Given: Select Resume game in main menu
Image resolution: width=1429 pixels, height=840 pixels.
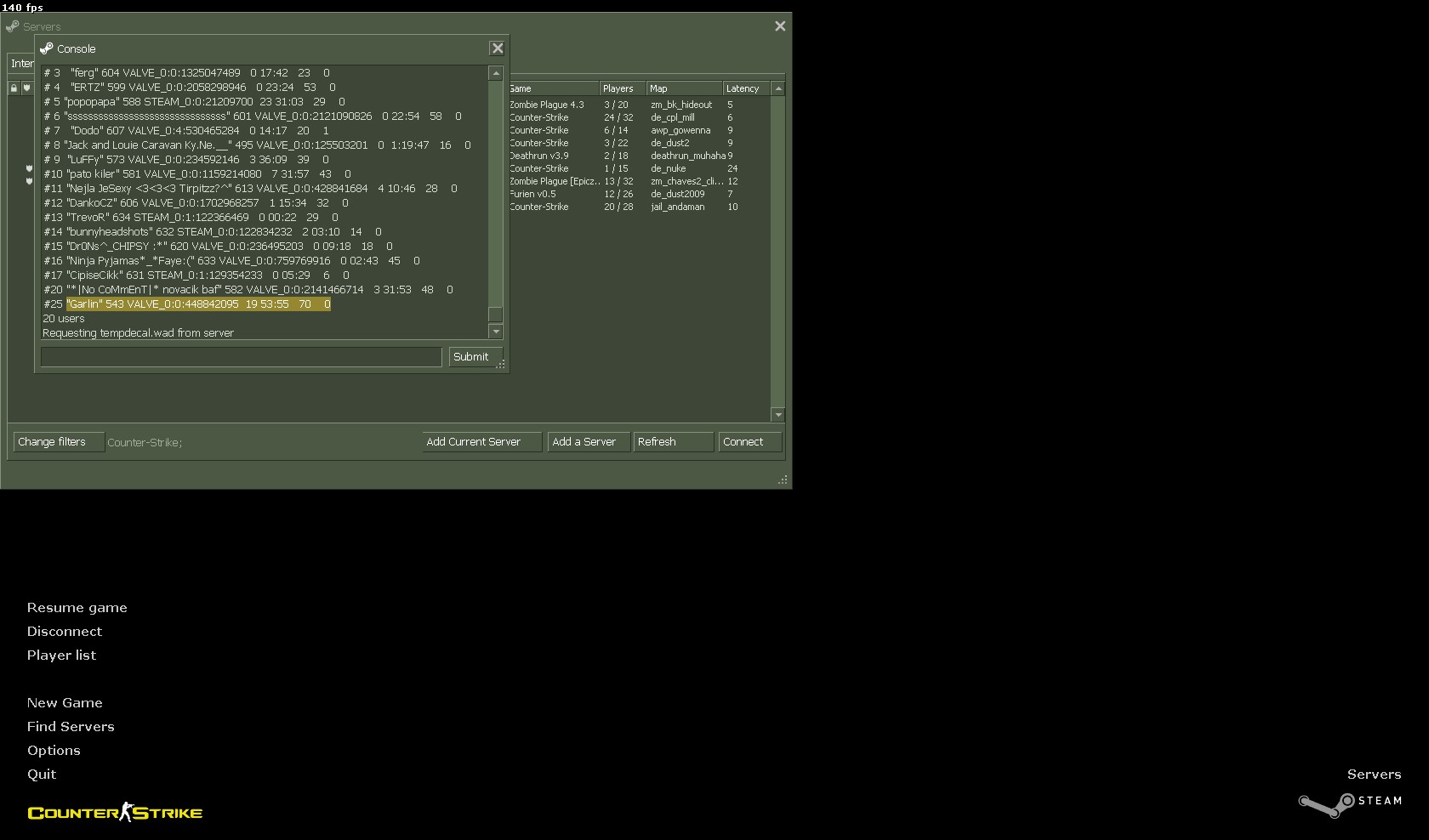Looking at the screenshot, I should pos(77,608).
